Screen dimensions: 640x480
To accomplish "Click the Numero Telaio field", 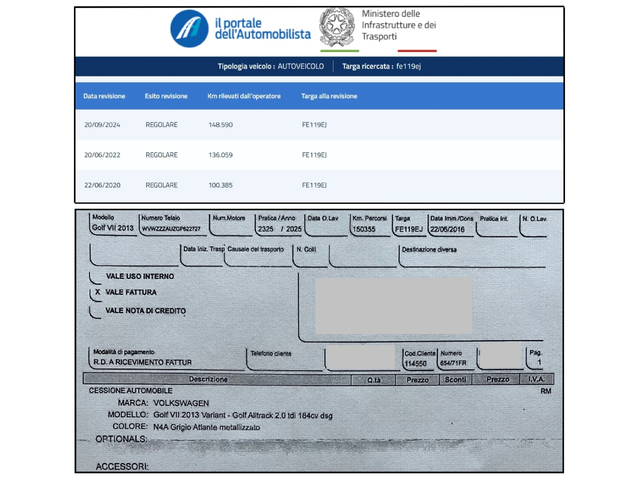I will click(171, 225).
